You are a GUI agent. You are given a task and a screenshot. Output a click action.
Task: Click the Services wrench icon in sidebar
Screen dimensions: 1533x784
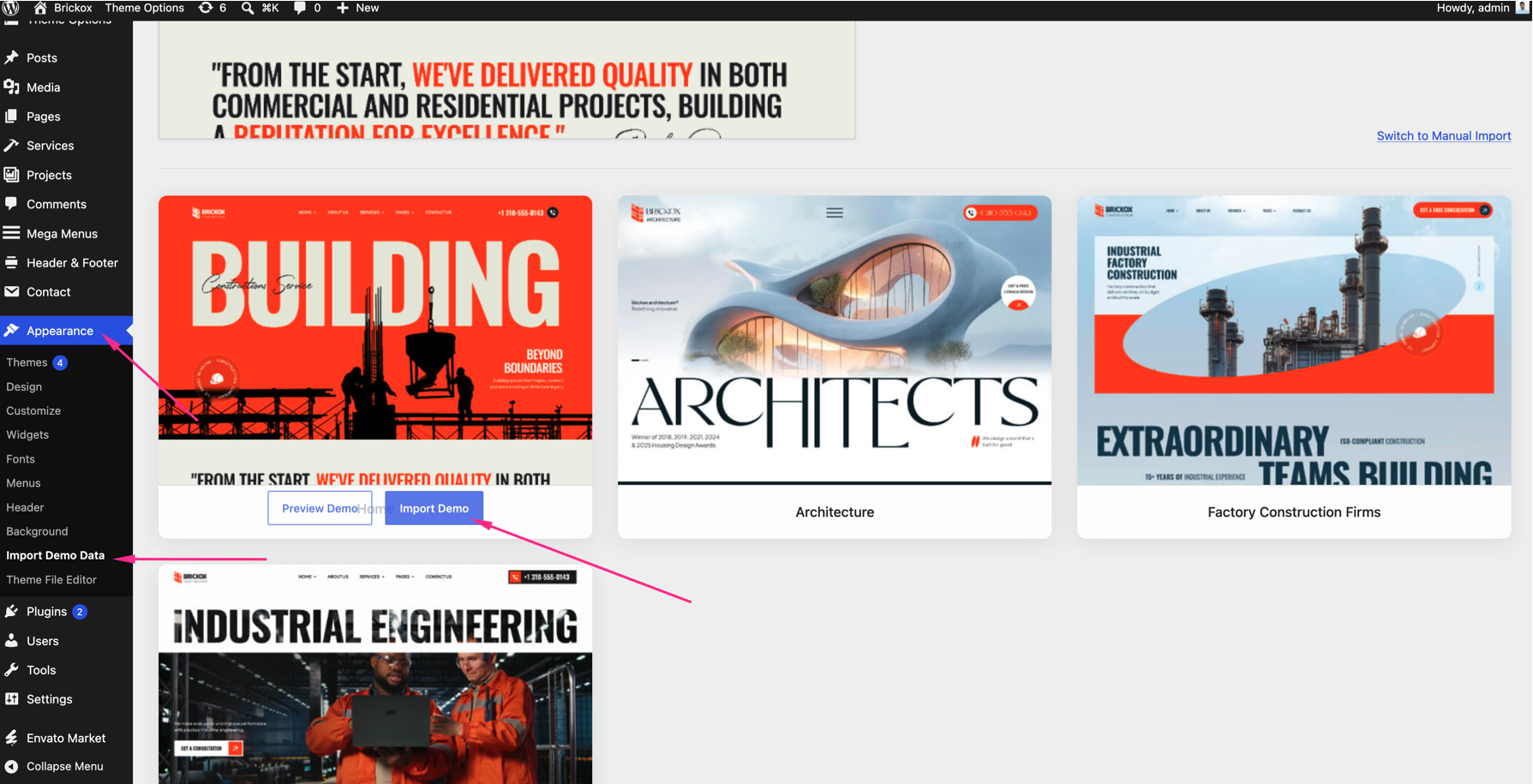point(12,145)
